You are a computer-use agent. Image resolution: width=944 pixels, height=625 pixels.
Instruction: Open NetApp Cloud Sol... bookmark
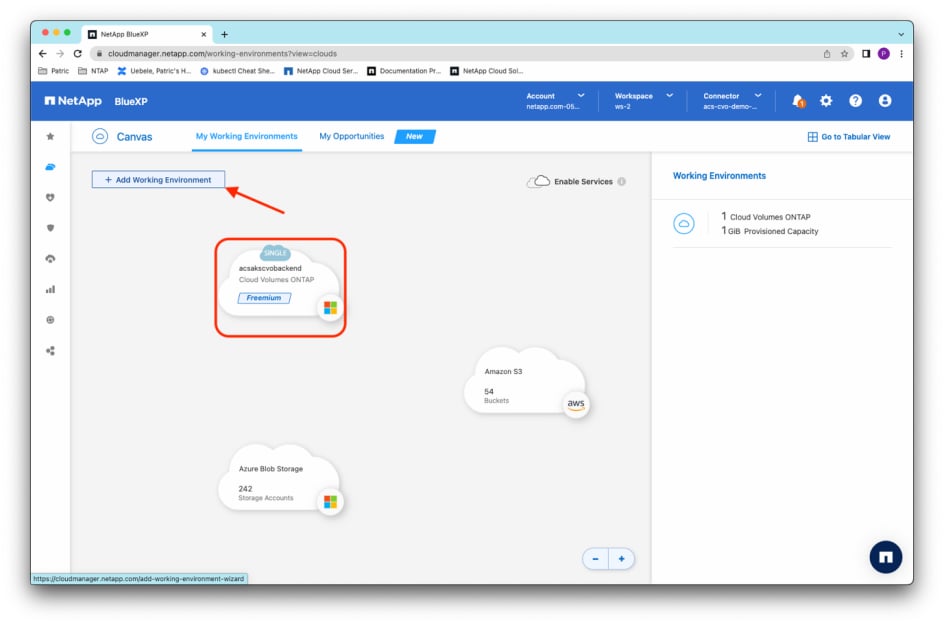[x=487, y=70]
